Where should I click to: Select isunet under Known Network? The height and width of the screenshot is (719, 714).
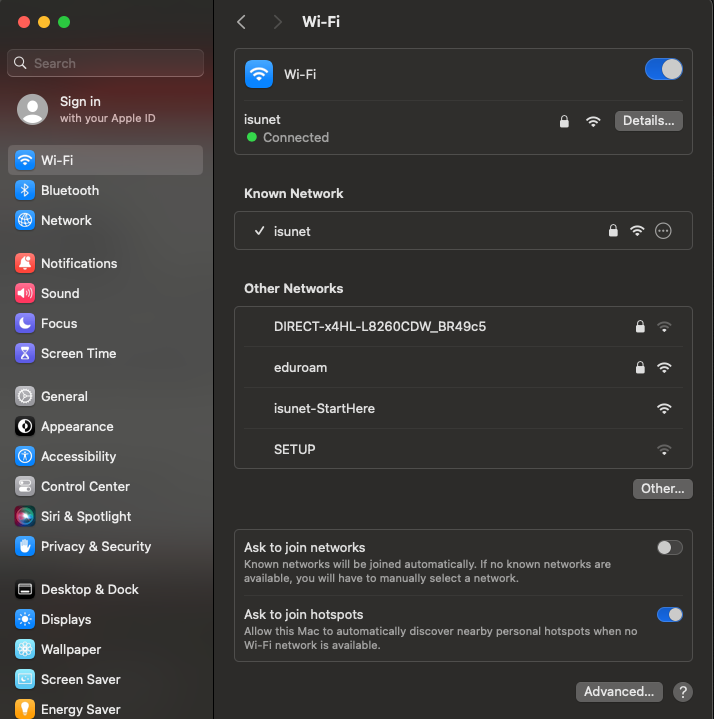point(463,231)
